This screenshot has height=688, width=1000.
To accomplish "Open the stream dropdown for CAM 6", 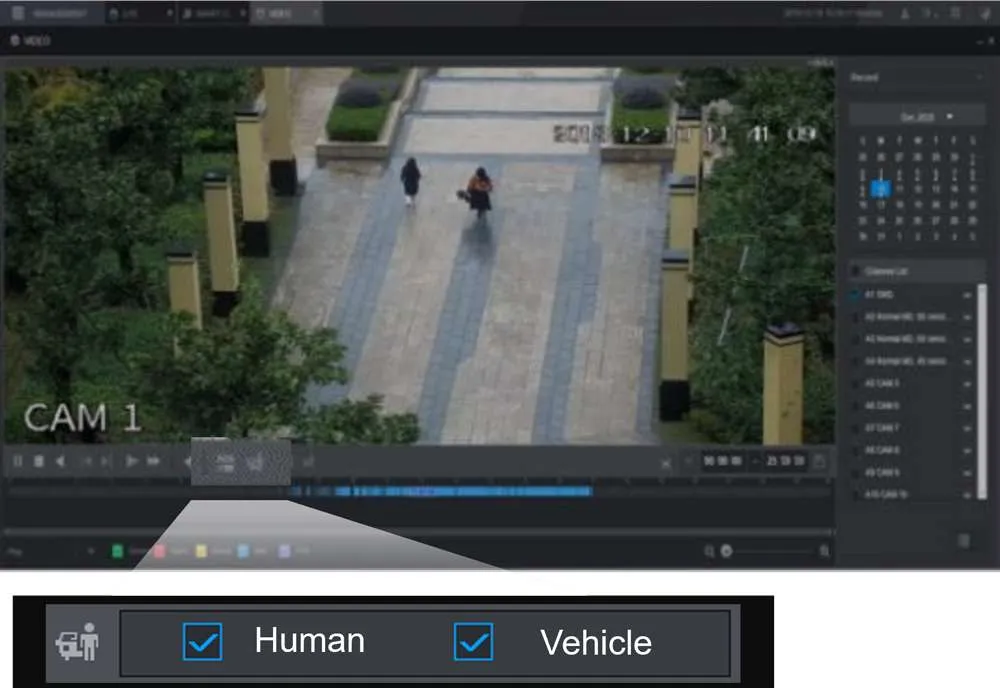I will (x=967, y=406).
